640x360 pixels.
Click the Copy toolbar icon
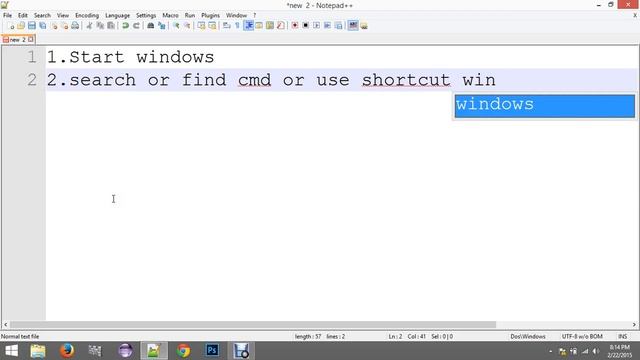[x=100, y=26]
